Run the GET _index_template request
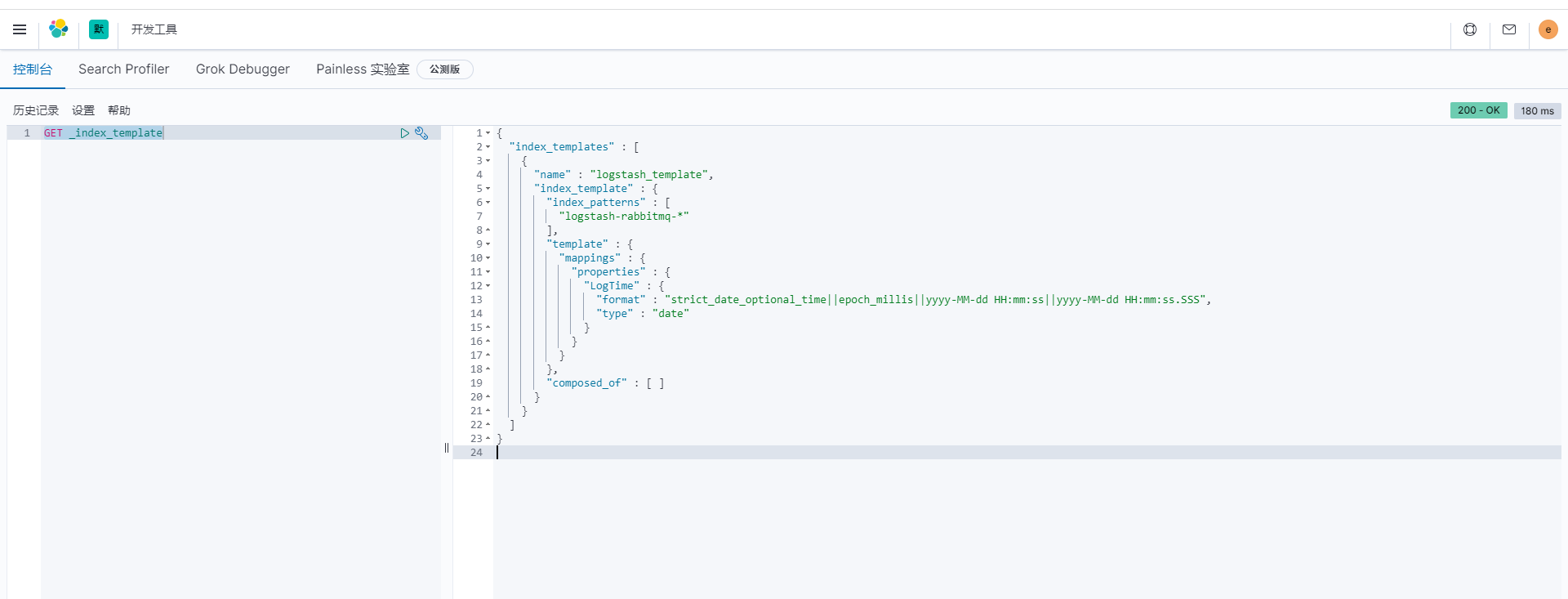This screenshot has width=1568, height=599. [404, 133]
